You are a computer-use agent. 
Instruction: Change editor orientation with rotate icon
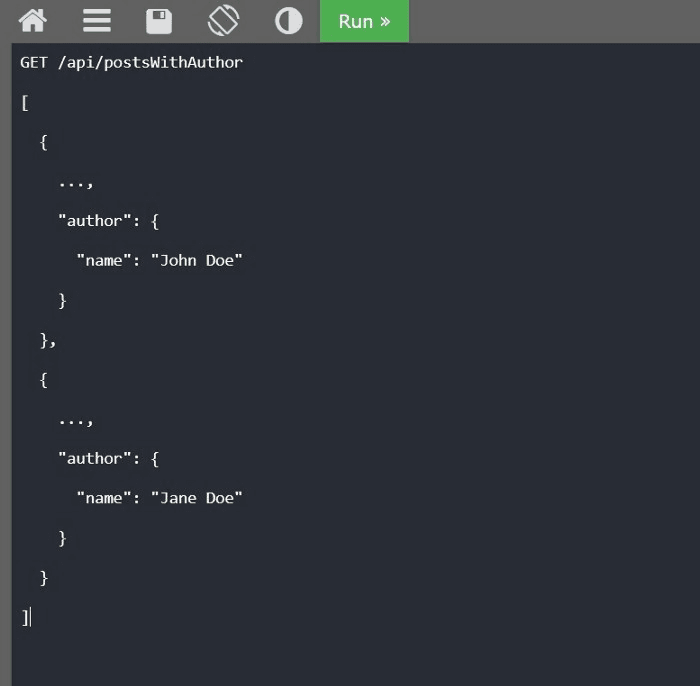point(223,21)
